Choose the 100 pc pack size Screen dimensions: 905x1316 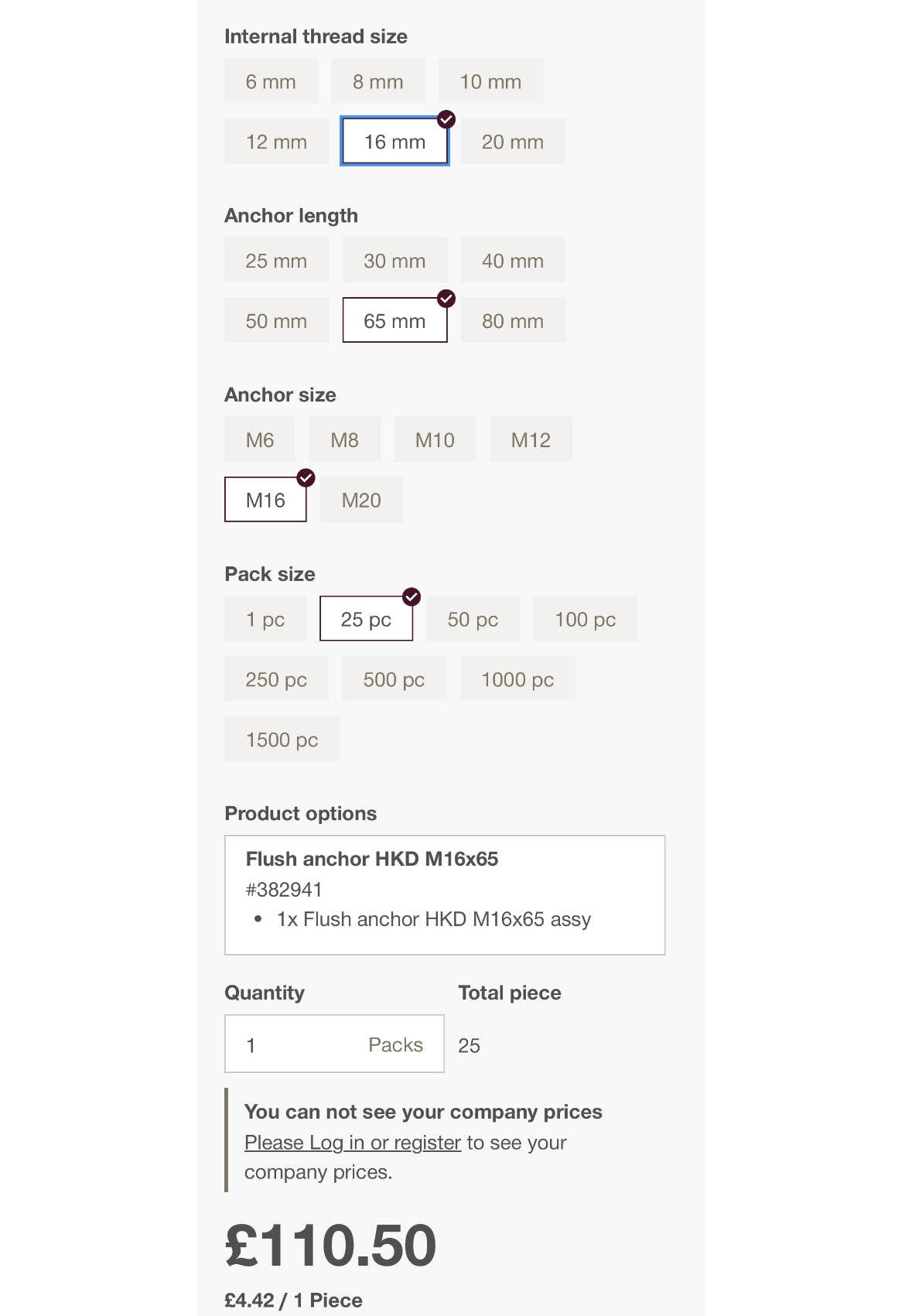click(x=585, y=620)
